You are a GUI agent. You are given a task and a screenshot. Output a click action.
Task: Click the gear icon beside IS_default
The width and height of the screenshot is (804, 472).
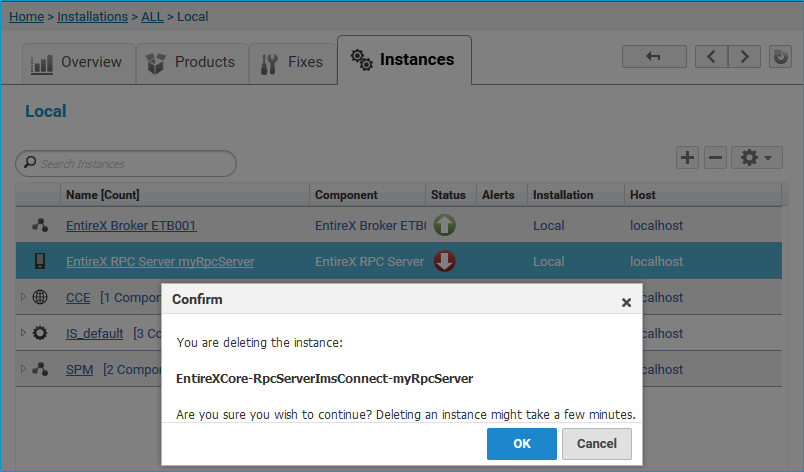[40, 333]
